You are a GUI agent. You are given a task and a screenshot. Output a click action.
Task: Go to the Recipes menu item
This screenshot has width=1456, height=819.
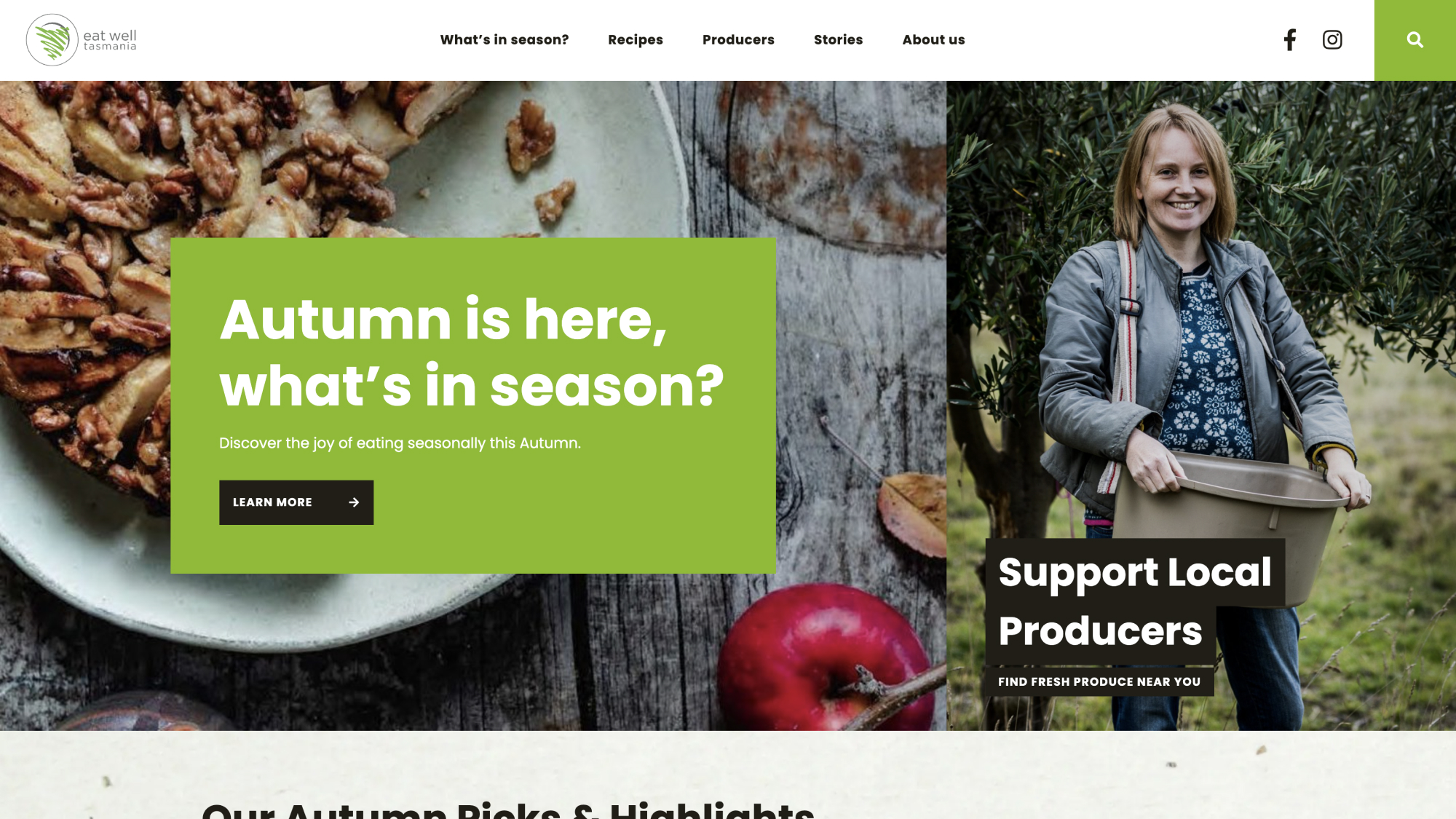[x=636, y=40]
